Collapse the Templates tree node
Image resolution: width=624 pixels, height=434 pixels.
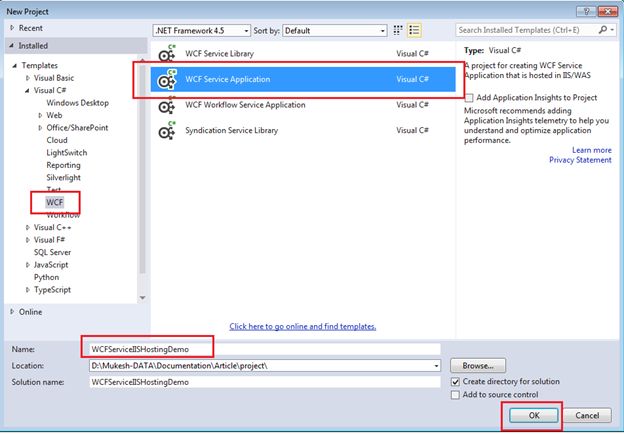(15, 66)
